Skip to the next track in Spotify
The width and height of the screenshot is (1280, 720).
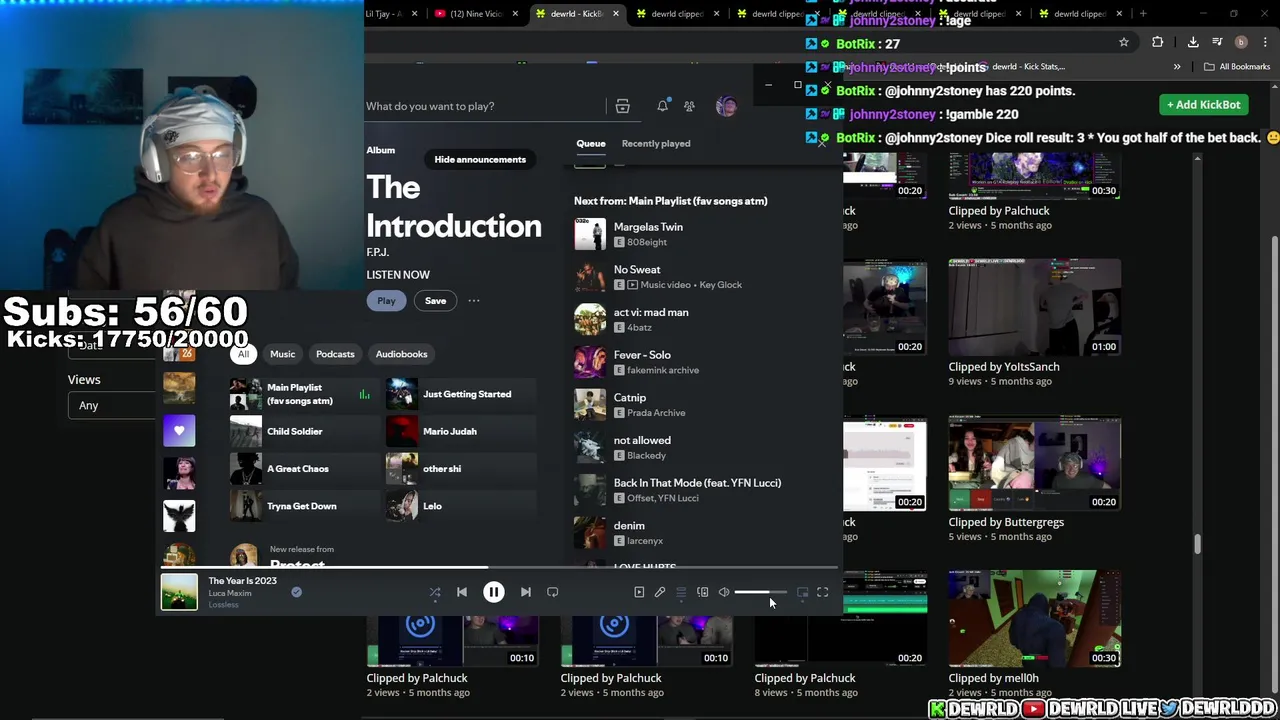pyautogui.click(x=526, y=592)
